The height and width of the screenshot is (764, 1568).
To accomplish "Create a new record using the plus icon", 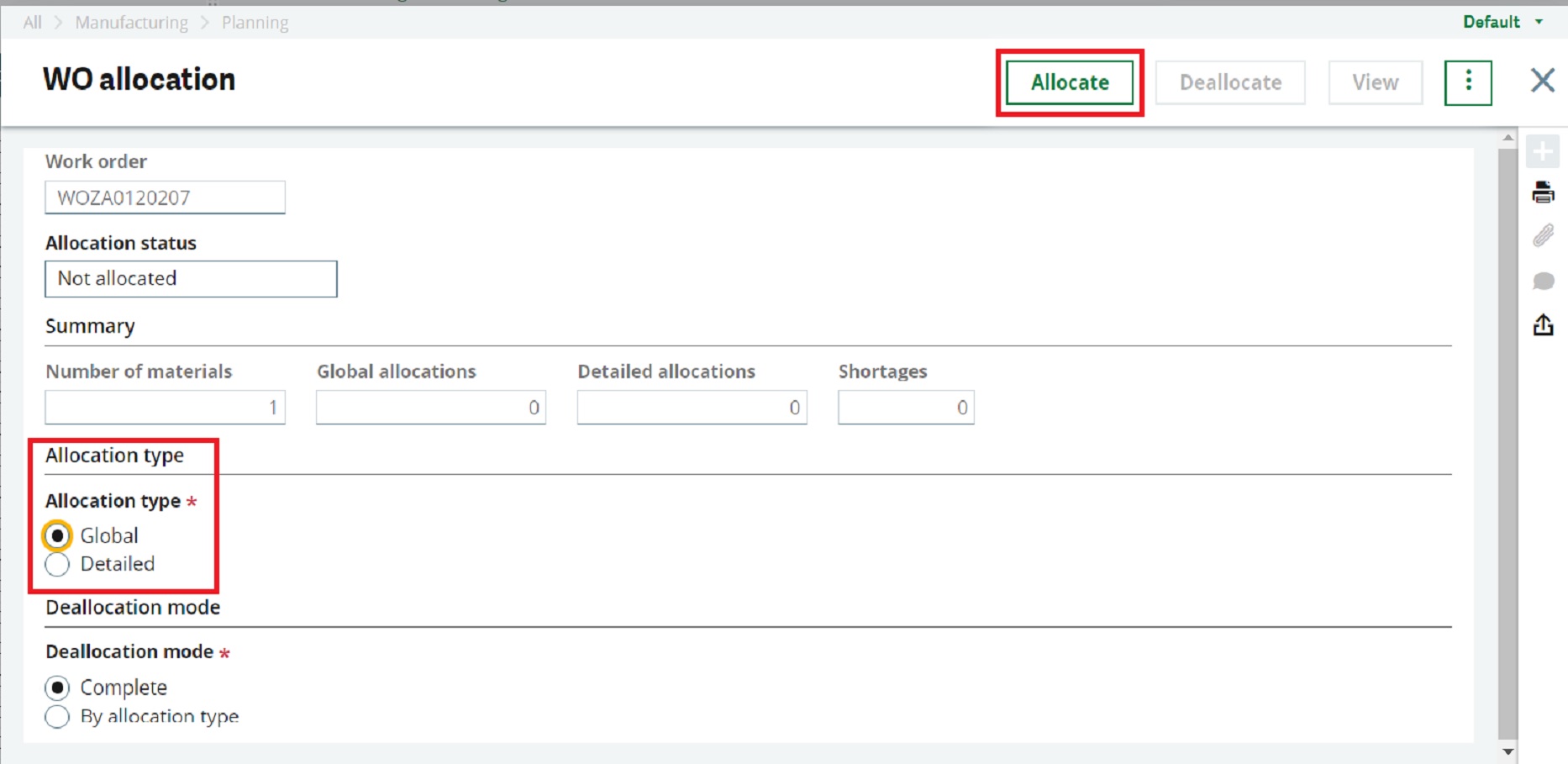I will tap(1544, 151).
